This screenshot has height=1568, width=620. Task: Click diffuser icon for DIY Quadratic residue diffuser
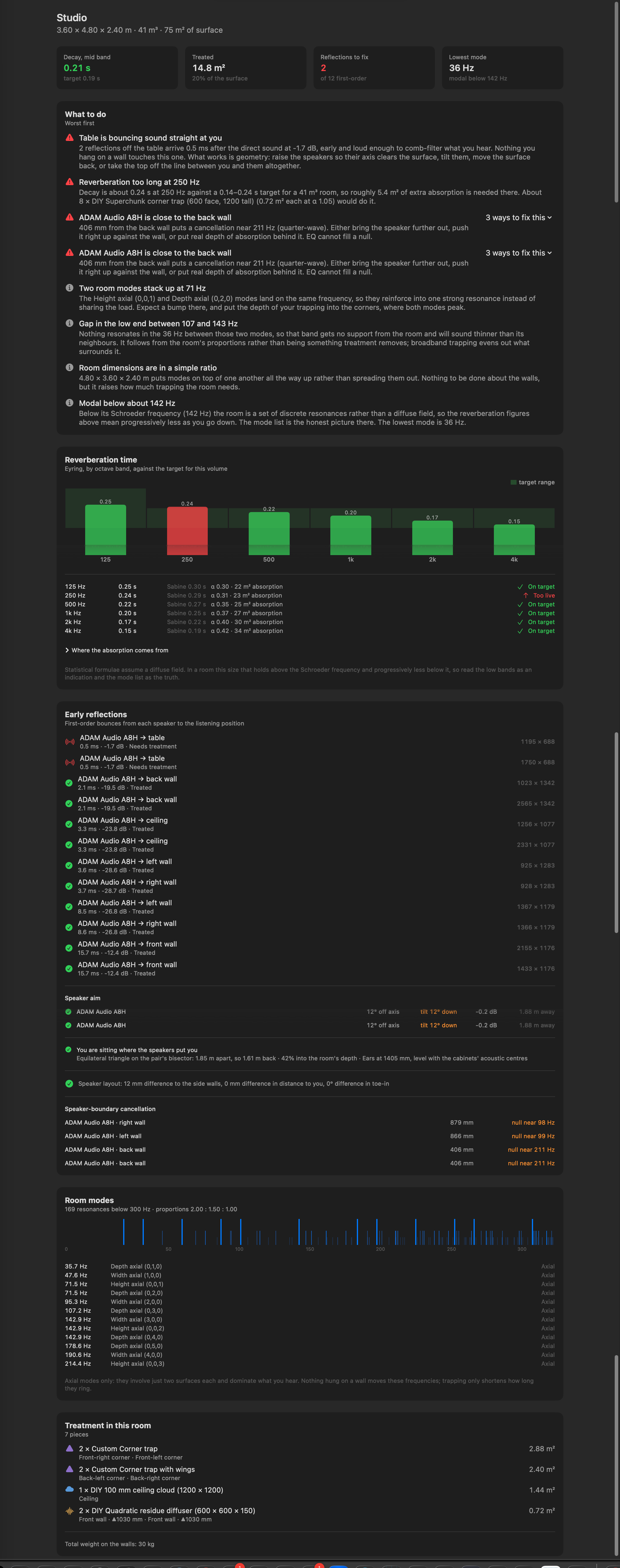[x=69, y=1510]
